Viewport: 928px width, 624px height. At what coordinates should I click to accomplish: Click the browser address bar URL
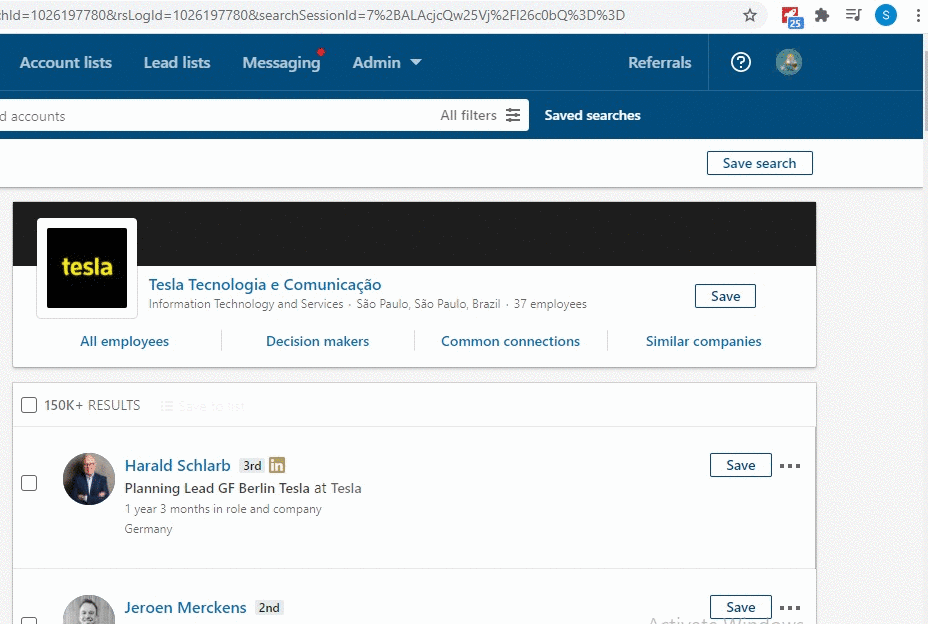pyautogui.click(x=312, y=15)
